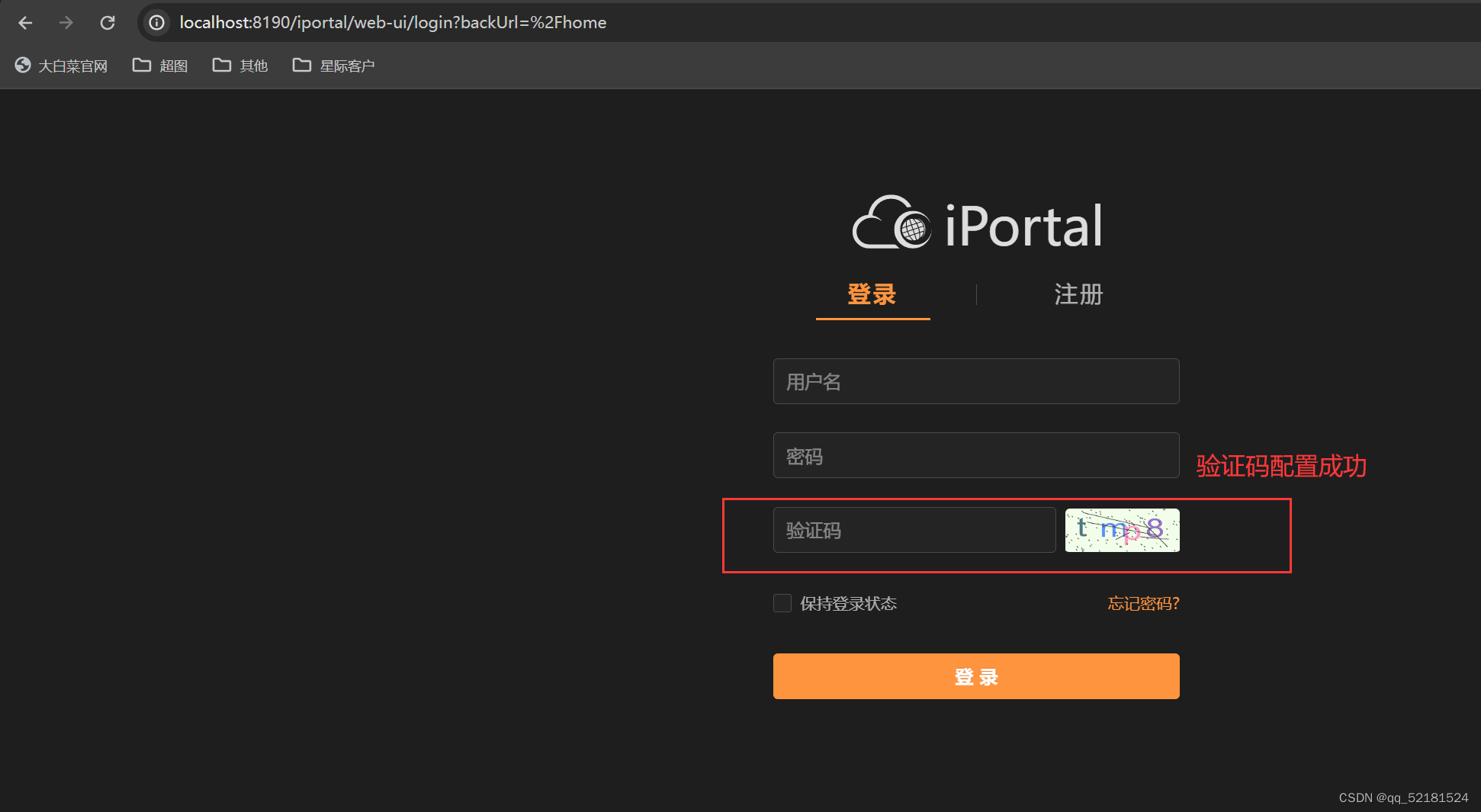
Task: Click the captcha image to refresh it
Action: (x=1121, y=530)
